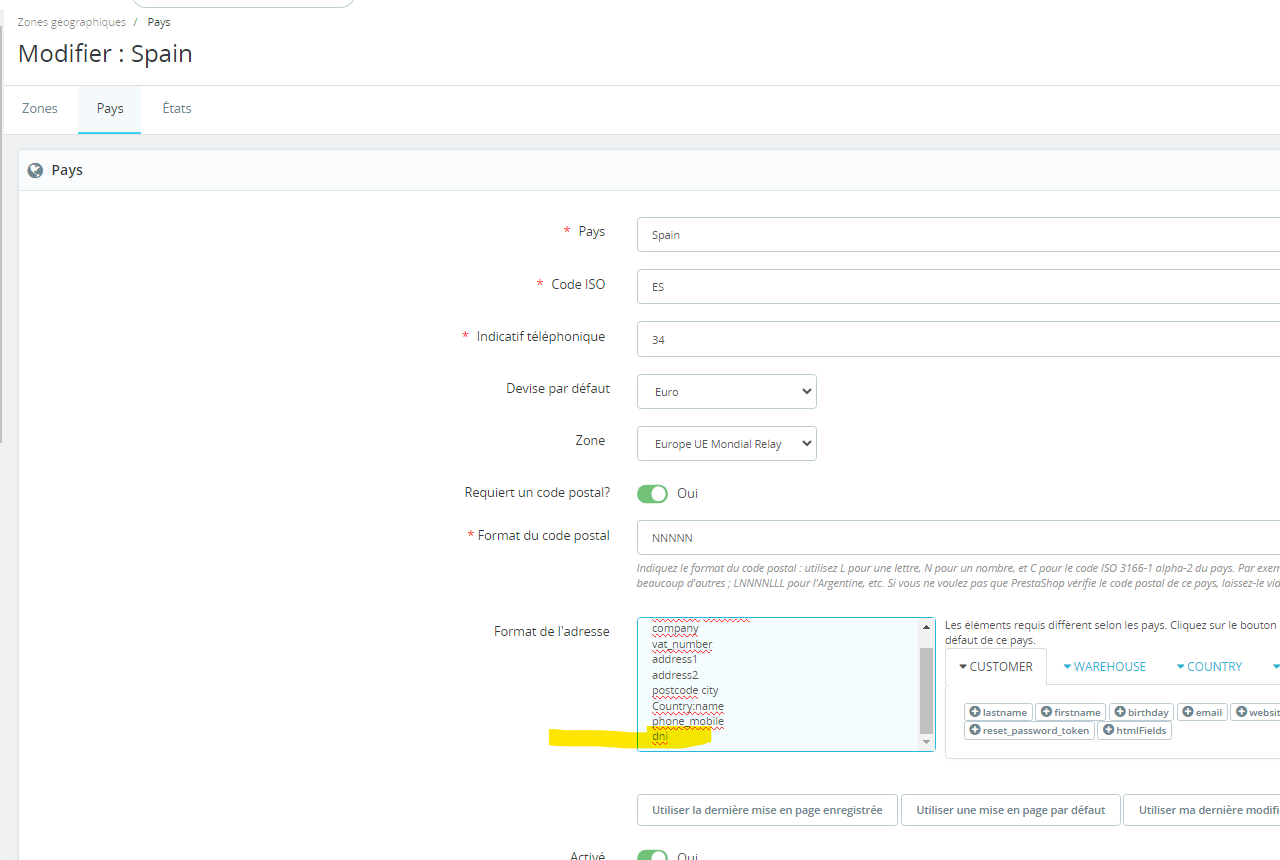Toggle the Activé switch
The image size is (1280, 860).
pyautogui.click(x=652, y=856)
